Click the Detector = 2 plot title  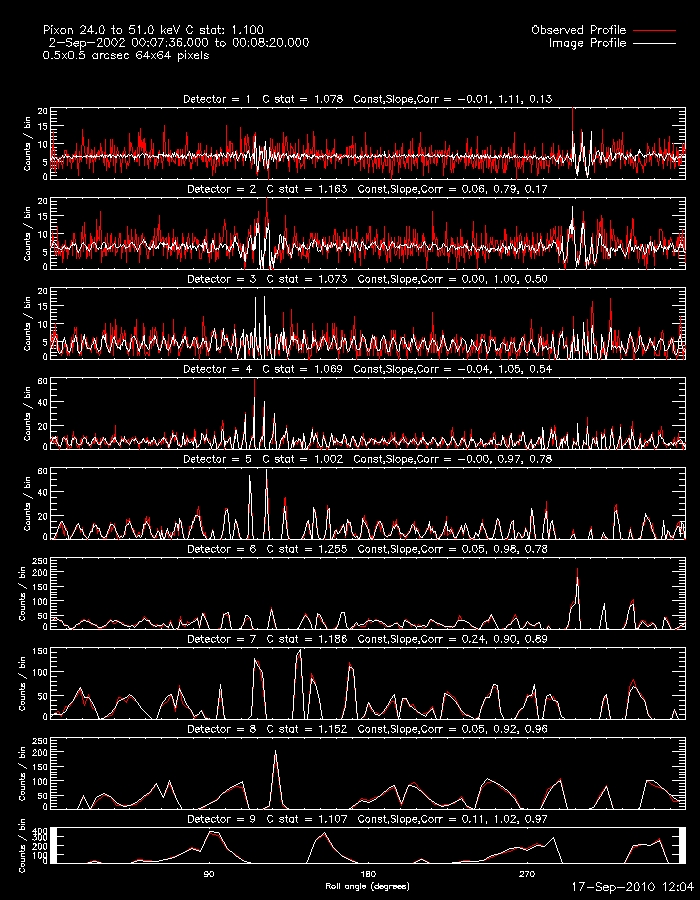pyautogui.click(x=367, y=189)
